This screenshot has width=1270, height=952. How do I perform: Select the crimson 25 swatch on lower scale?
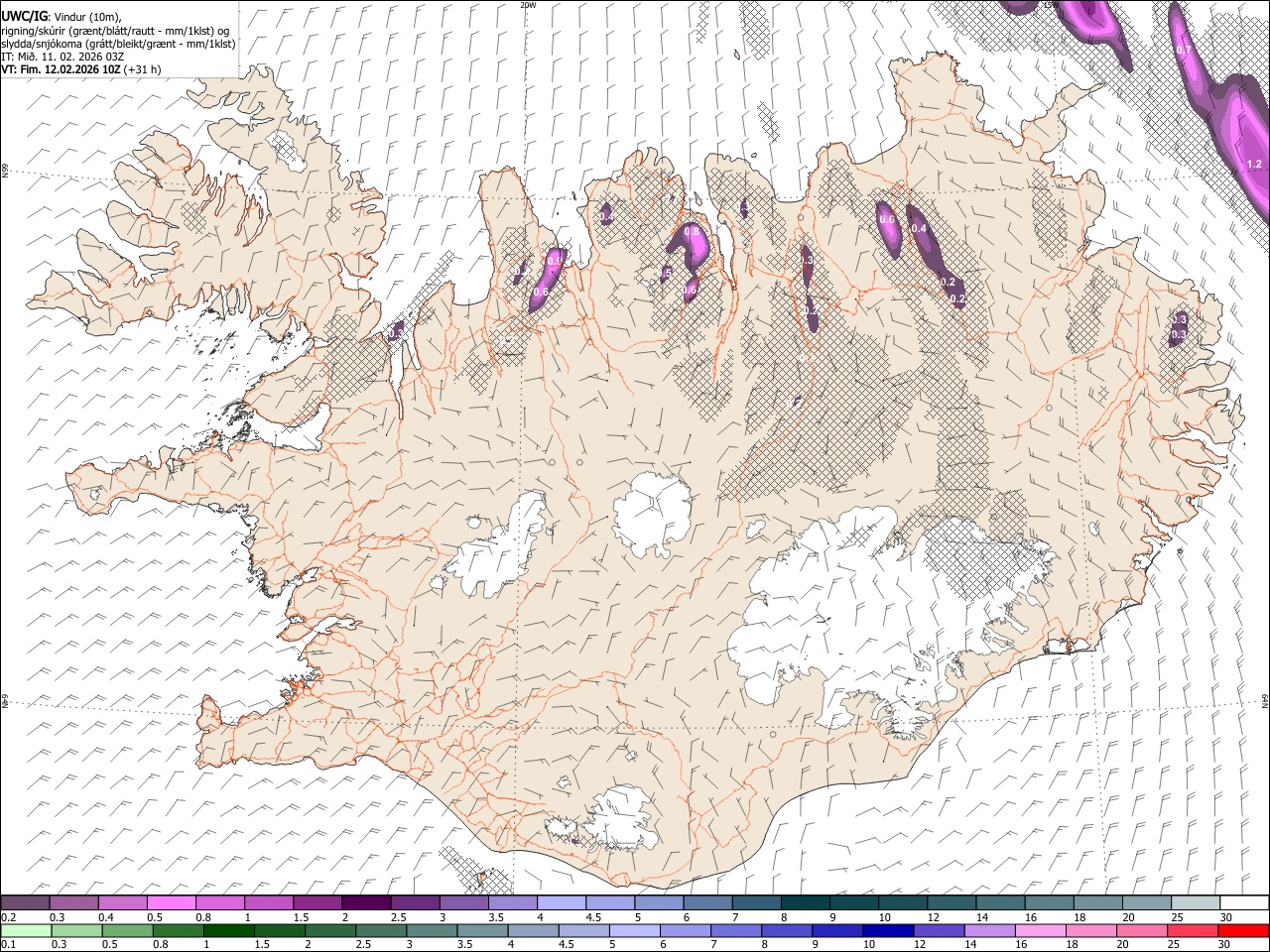1192,931
